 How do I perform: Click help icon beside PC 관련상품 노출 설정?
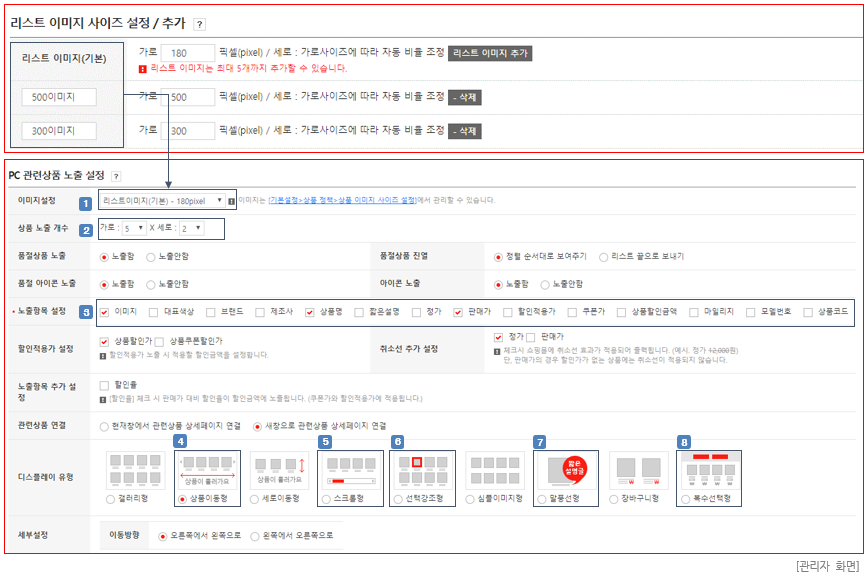116,175
